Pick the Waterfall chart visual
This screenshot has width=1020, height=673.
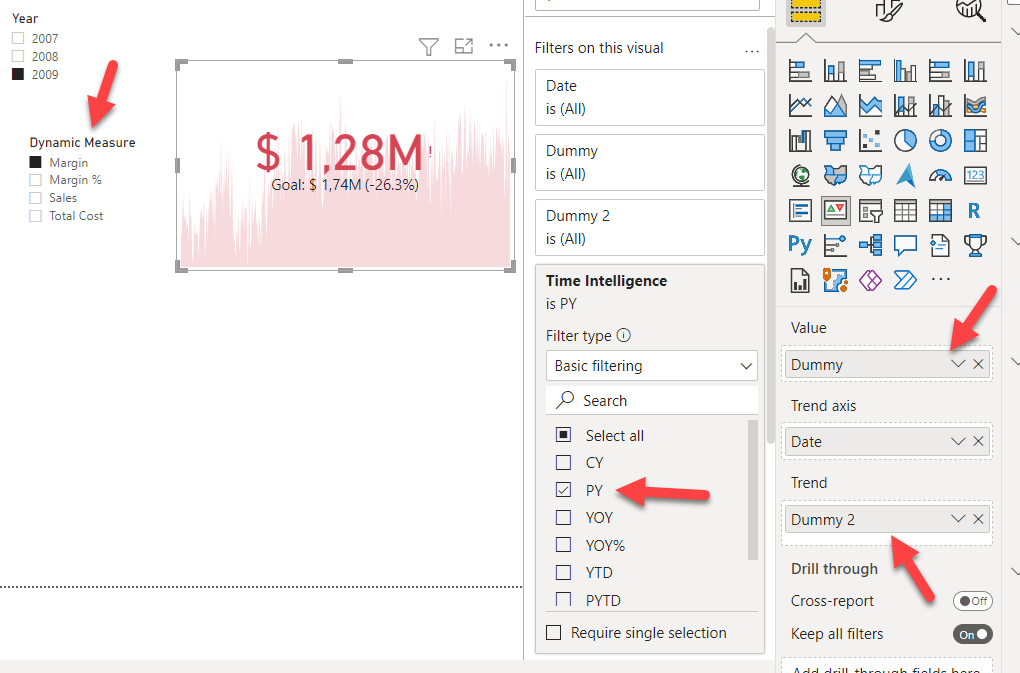[800, 140]
